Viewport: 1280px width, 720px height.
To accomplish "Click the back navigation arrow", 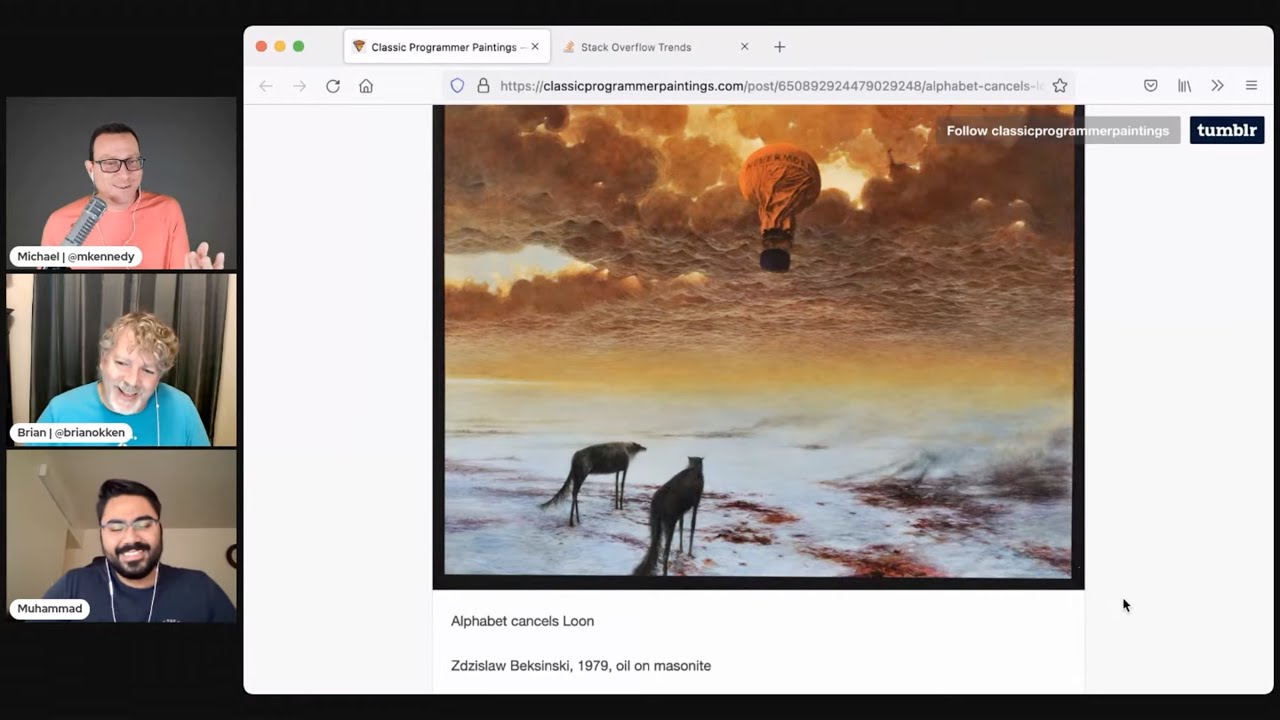I will pos(266,86).
